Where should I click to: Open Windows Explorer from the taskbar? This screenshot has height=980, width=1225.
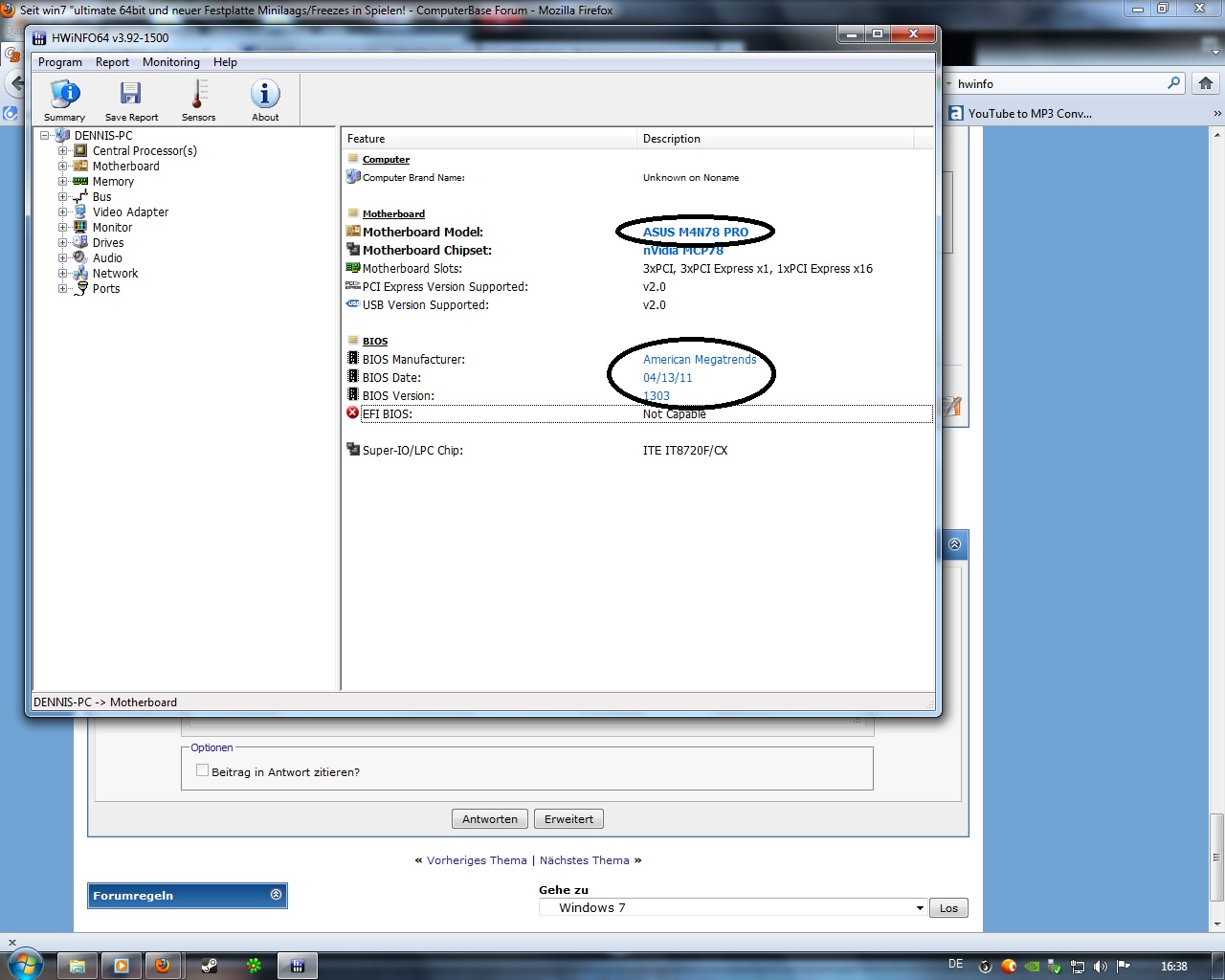tap(78, 966)
